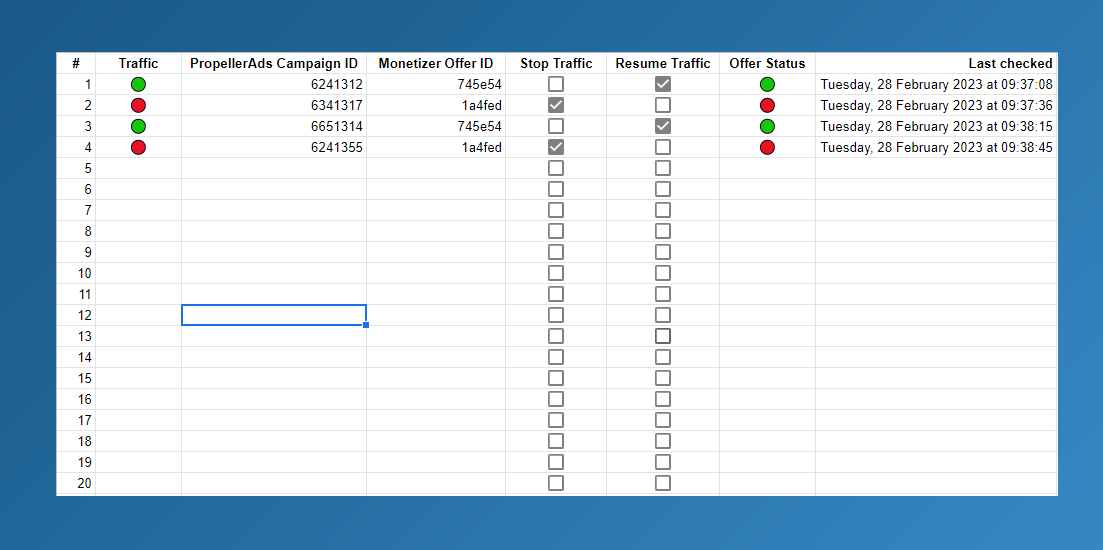Select the Resume Traffic column header

(663, 63)
